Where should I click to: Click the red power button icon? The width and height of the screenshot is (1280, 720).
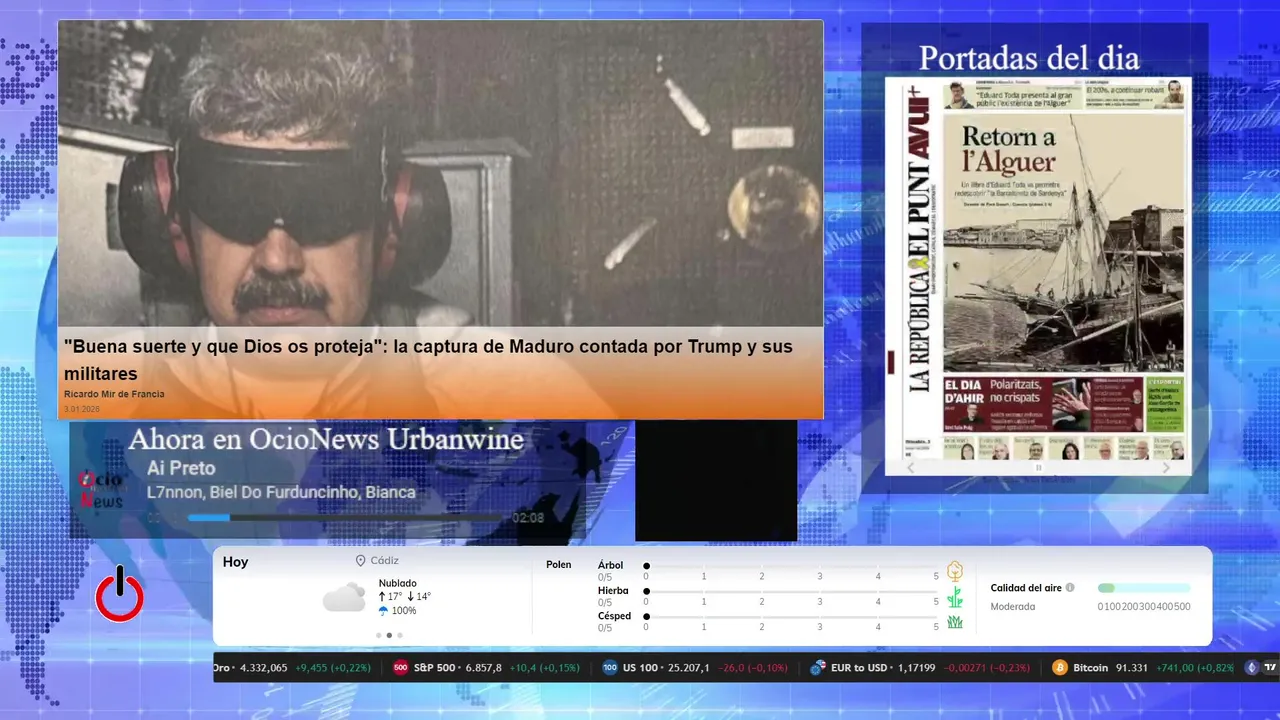tap(120, 594)
